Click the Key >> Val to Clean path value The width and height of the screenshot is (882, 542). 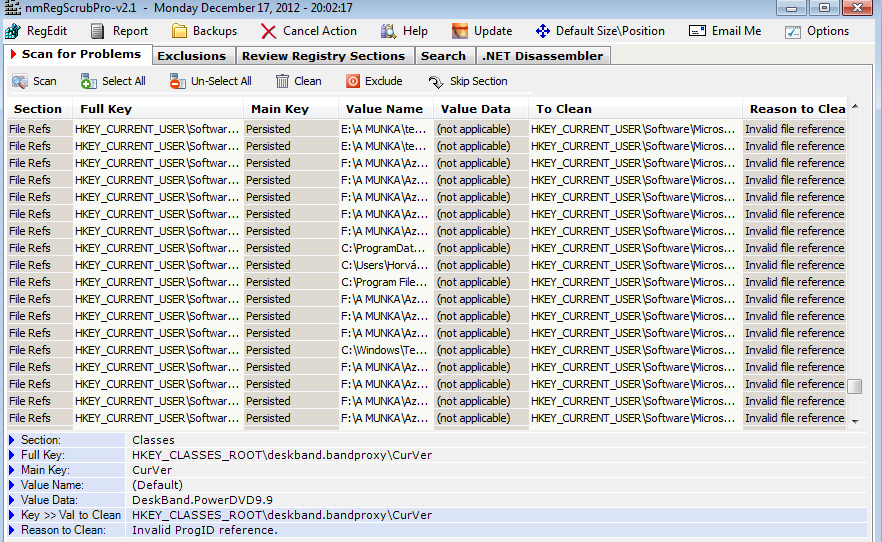tap(282, 515)
